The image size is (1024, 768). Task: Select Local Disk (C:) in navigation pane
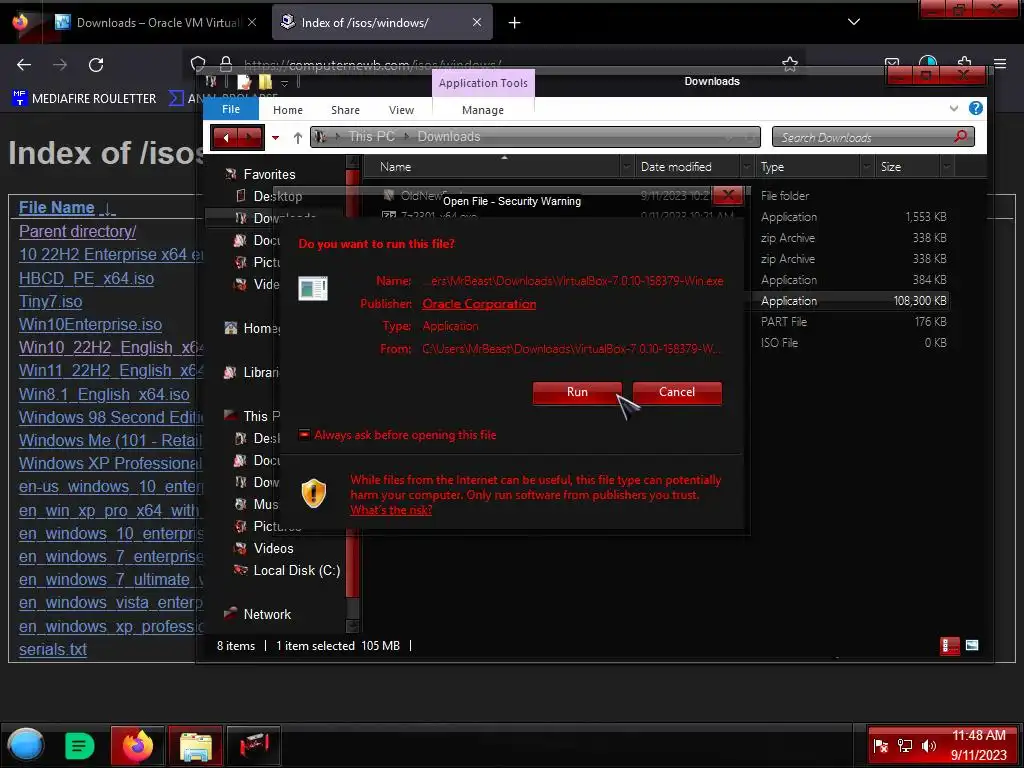pyautogui.click(x=296, y=571)
